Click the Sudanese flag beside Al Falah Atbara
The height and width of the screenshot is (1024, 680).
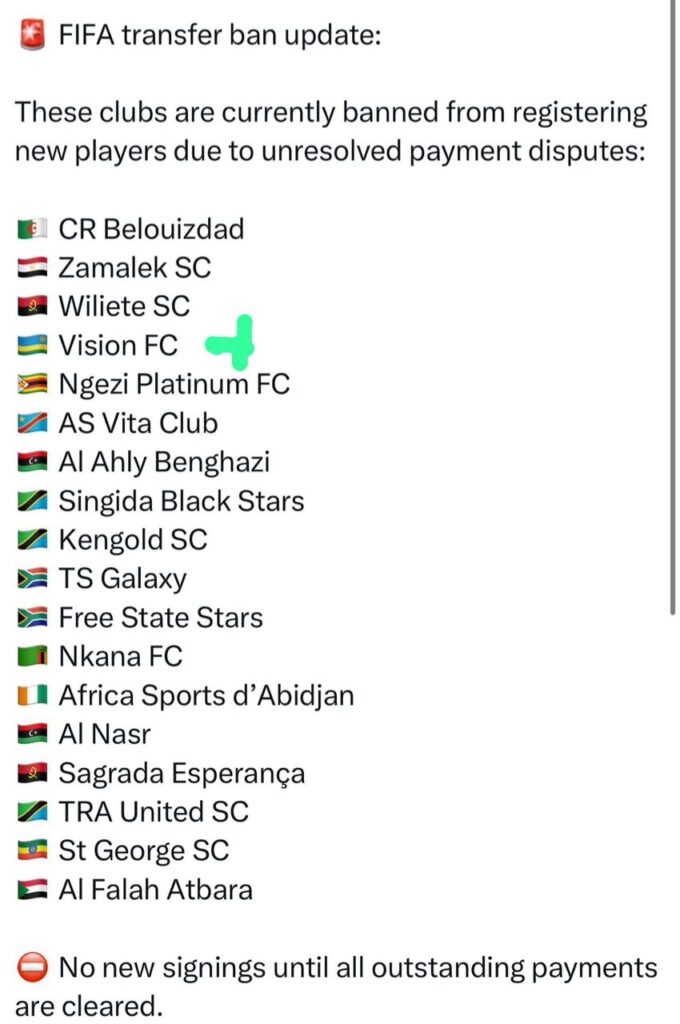[32, 890]
